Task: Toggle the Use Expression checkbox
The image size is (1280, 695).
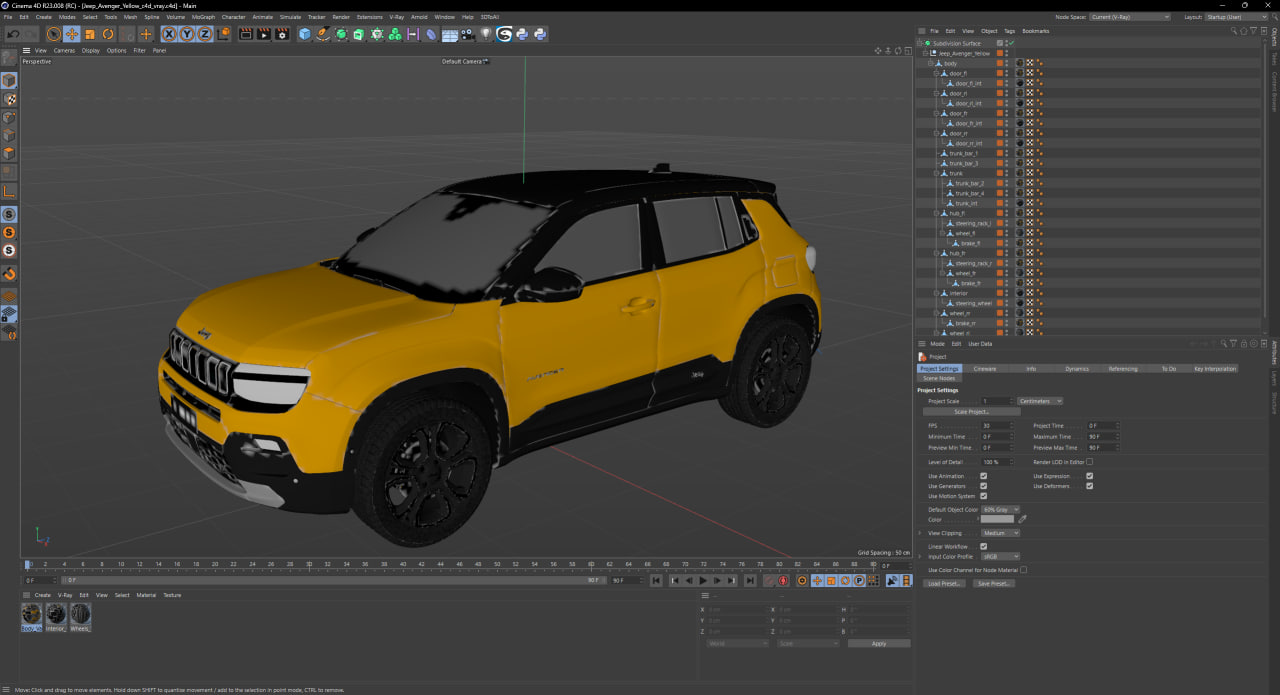Action: click(1089, 476)
